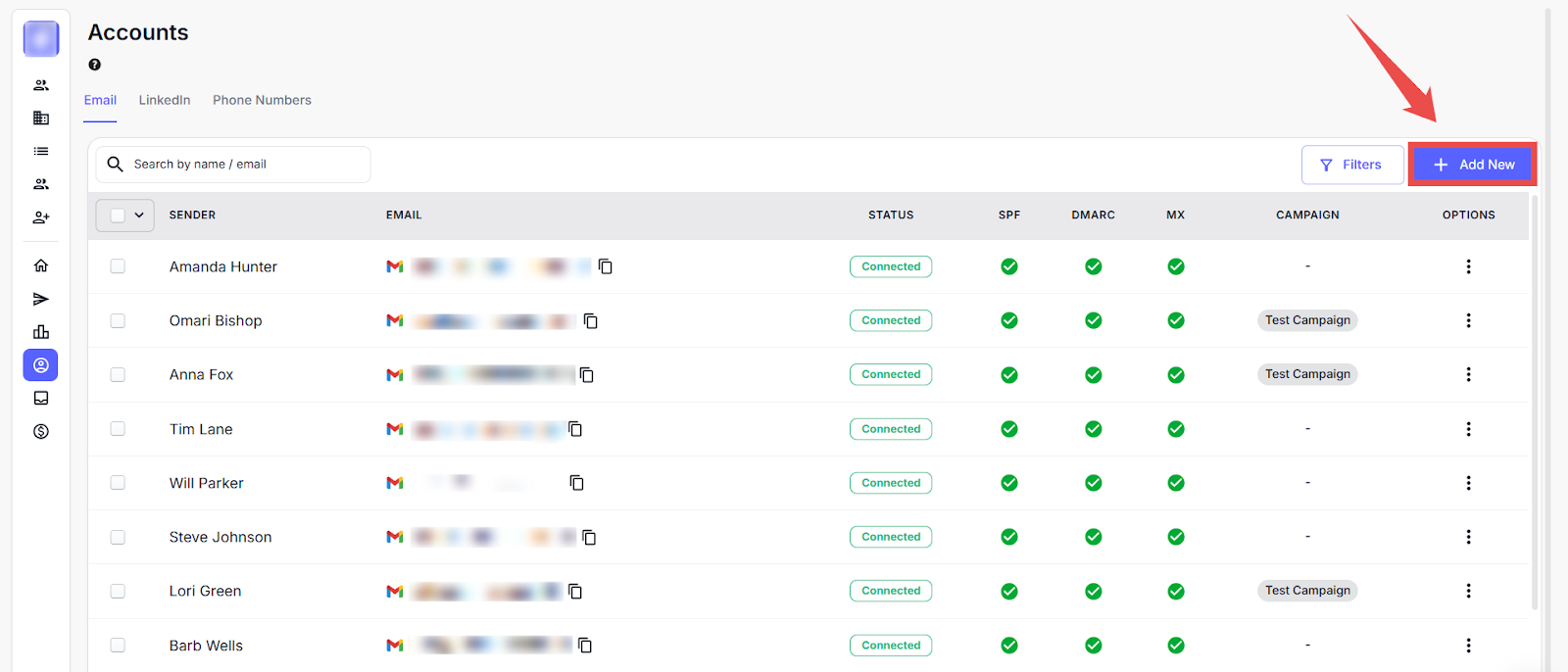
Task: Expand options kebab for Lori Green
Action: 1468,591
